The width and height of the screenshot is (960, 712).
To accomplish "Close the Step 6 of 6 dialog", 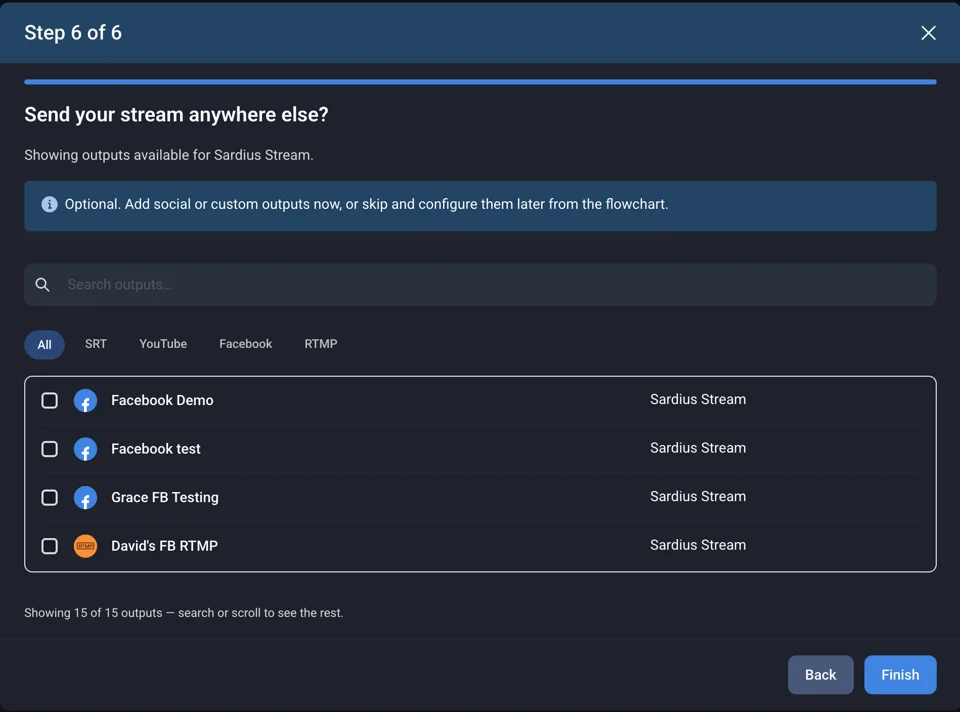I will coord(928,33).
